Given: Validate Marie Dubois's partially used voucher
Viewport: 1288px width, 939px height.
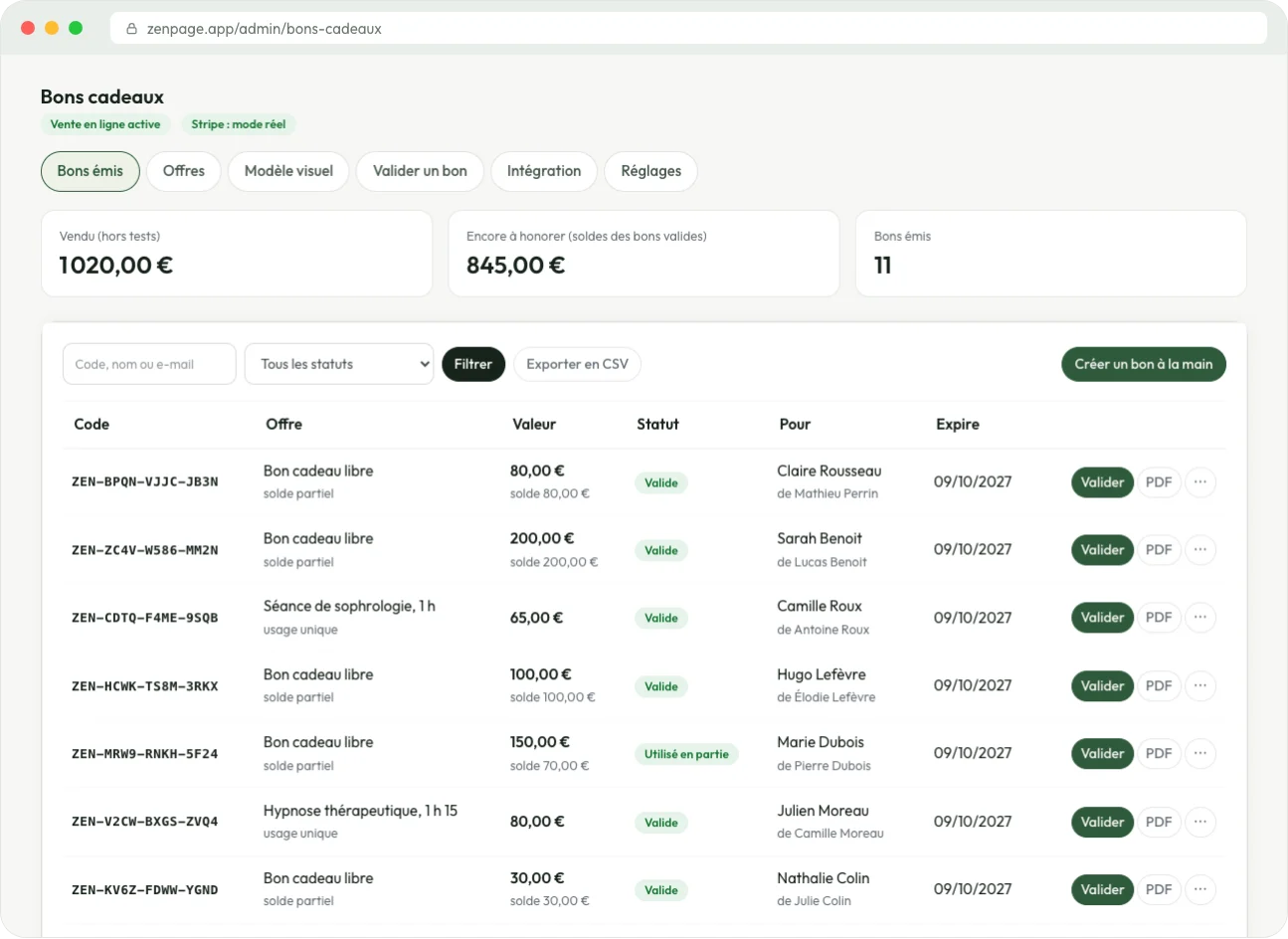Looking at the screenshot, I should pyautogui.click(x=1102, y=754).
